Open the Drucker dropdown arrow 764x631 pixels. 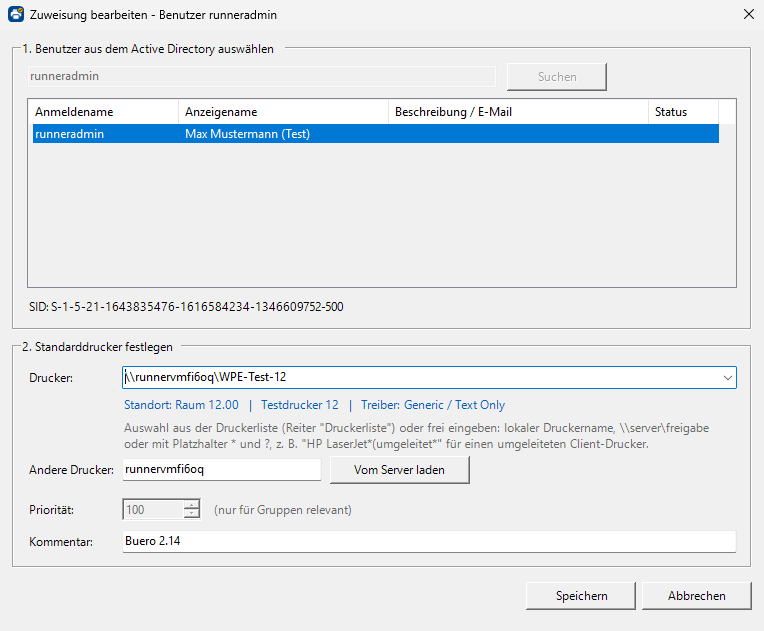coord(727,378)
